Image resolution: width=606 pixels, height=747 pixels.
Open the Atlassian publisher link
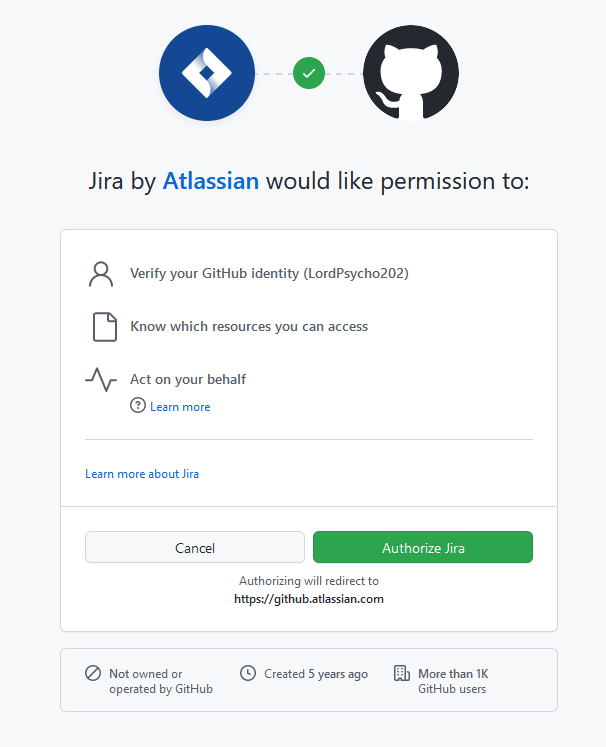(211, 181)
